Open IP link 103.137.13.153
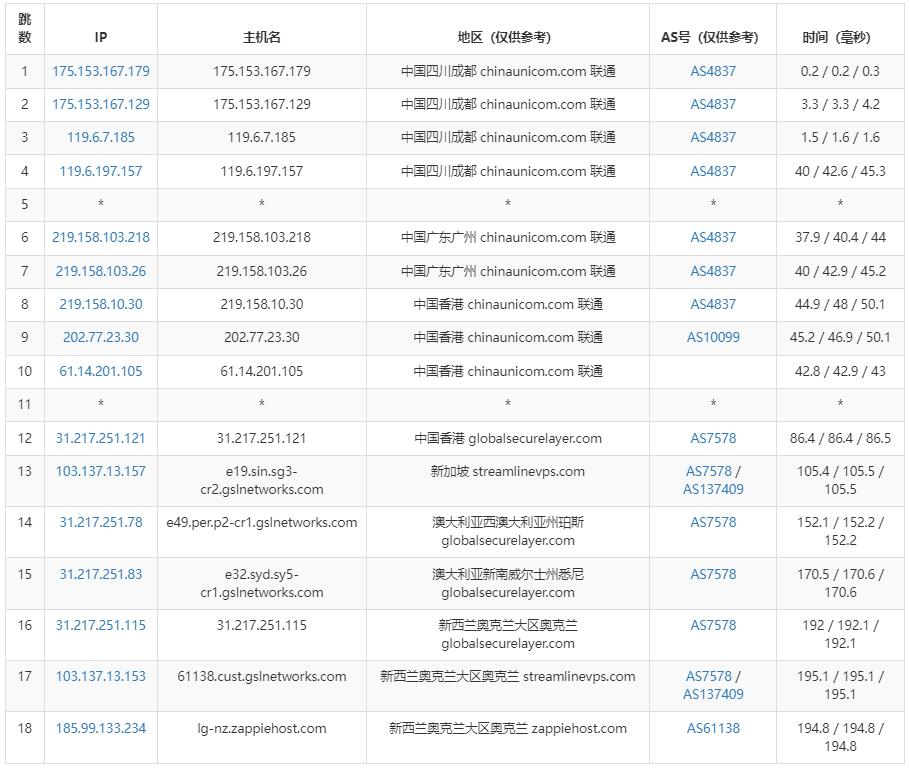This screenshot has width=909, height=768. 101,676
